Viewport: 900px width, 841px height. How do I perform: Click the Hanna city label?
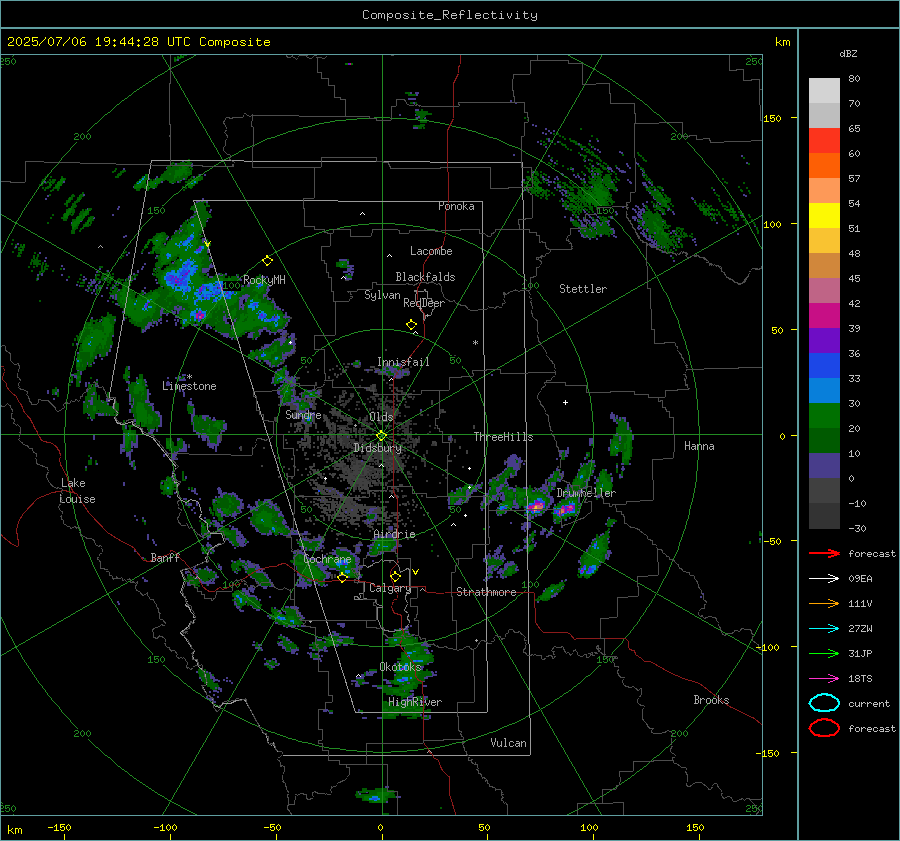pos(699,446)
